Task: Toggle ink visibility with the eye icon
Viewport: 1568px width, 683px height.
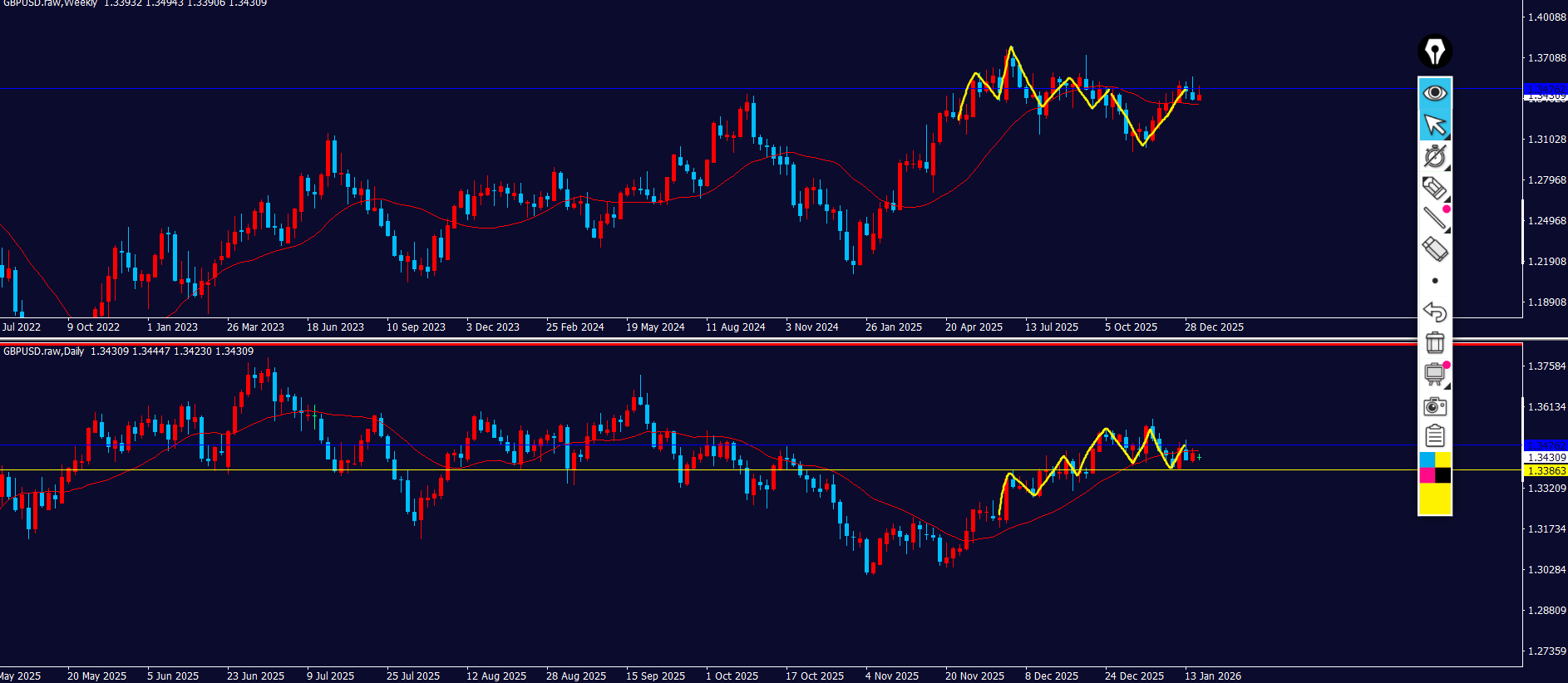Action: [1435, 92]
